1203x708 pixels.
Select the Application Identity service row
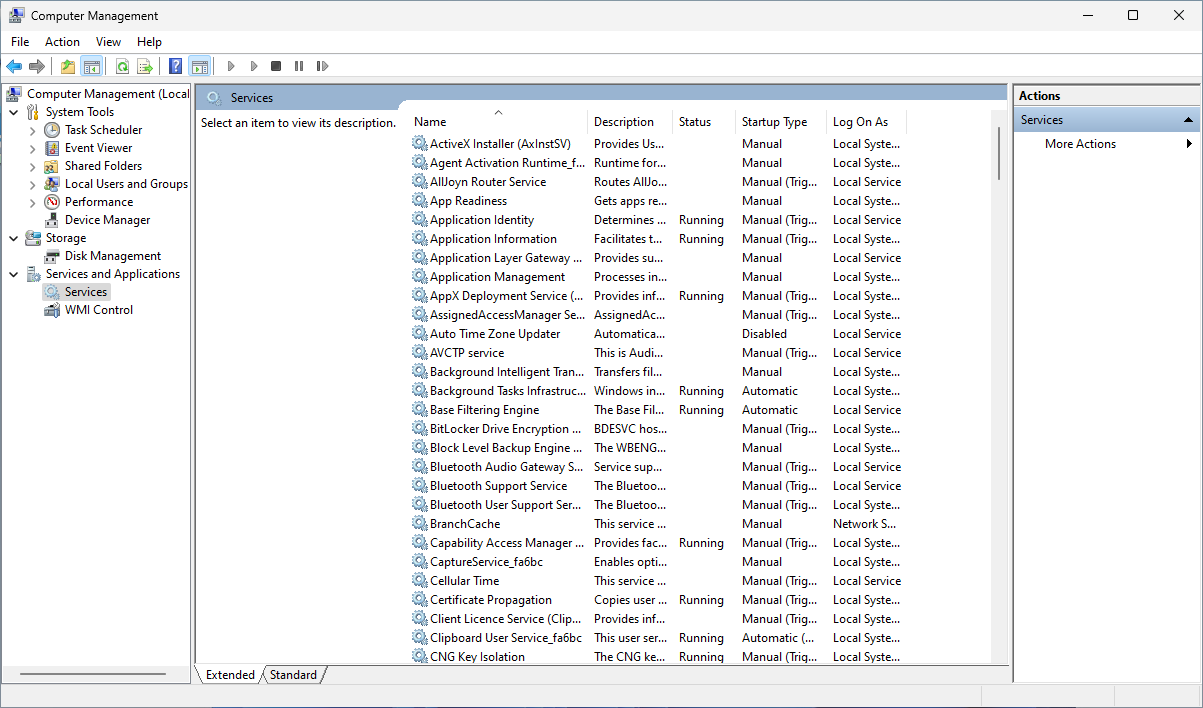(657, 220)
